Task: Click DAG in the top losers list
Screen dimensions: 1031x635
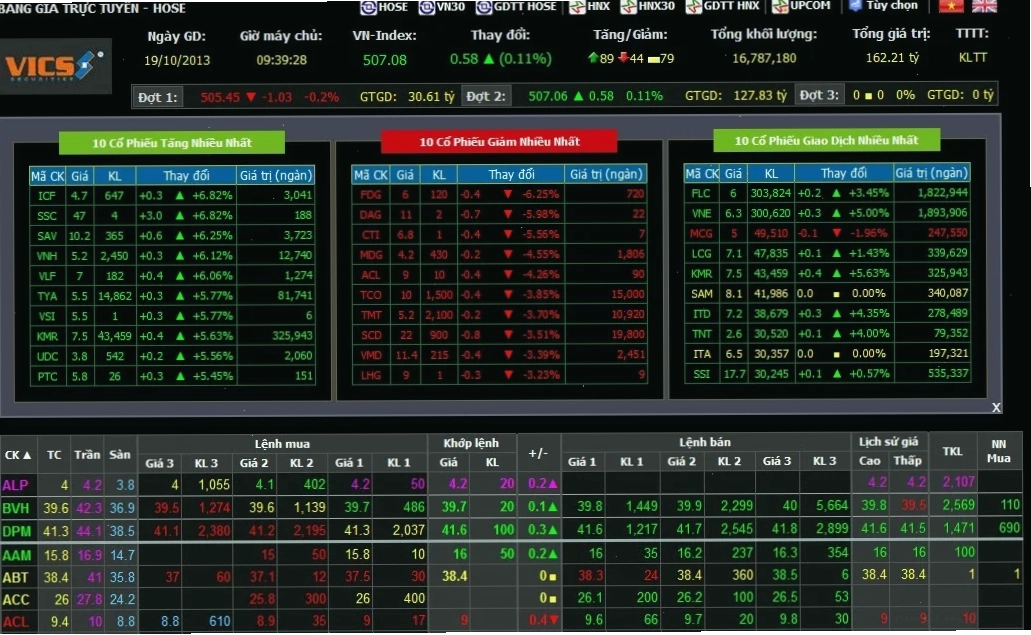Action: (370, 214)
